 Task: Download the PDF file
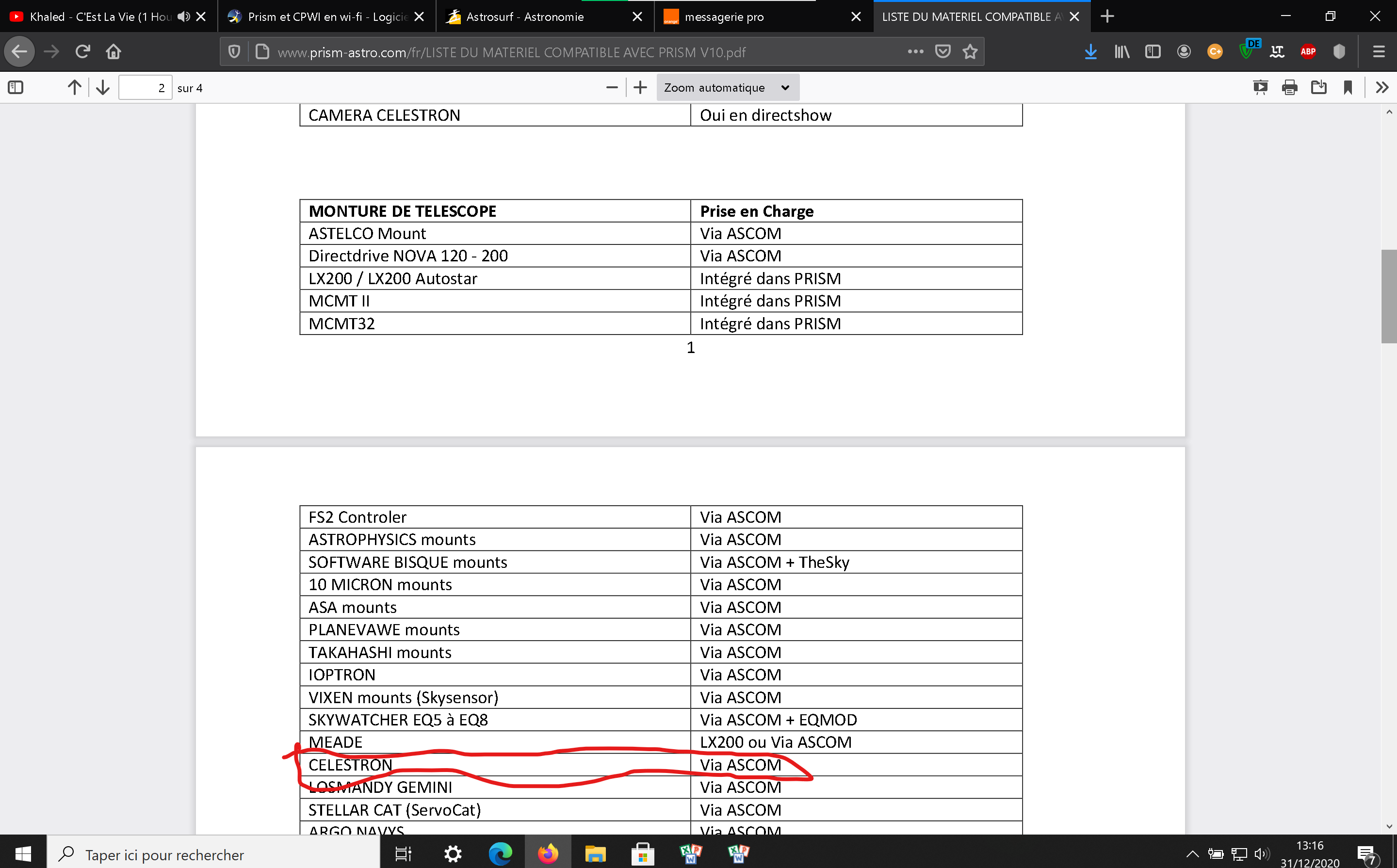pyautogui.click(x=1318, y=87)
